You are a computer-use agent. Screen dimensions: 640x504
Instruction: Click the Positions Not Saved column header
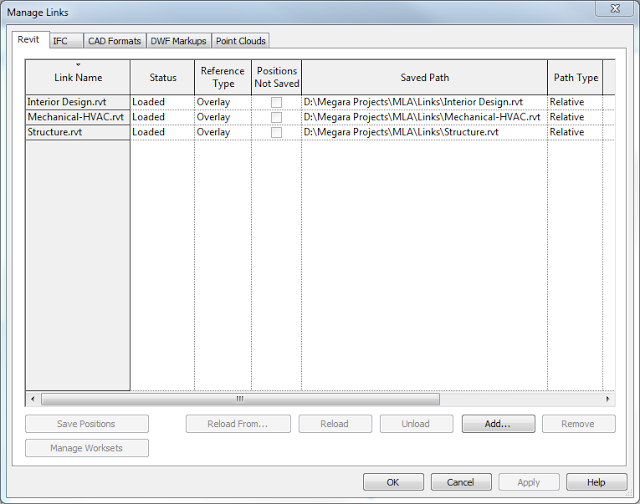point(277,77)
